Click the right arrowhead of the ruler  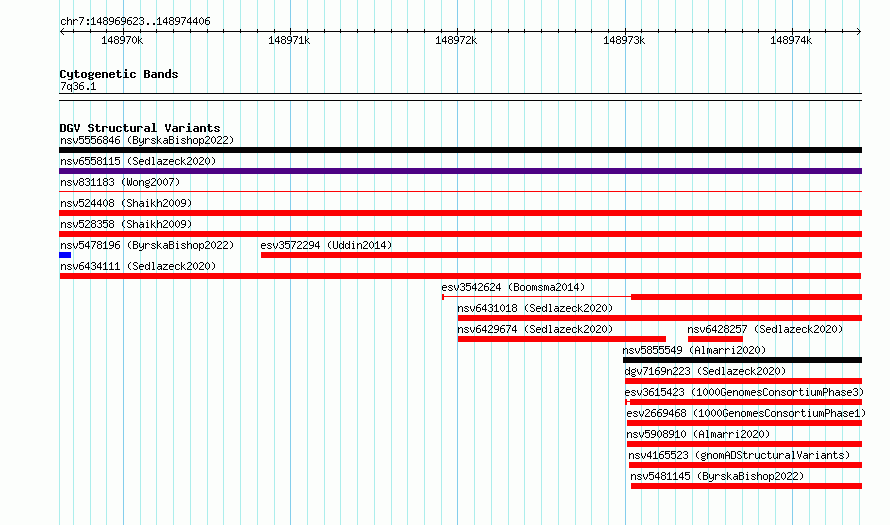(x=859, y=32)
